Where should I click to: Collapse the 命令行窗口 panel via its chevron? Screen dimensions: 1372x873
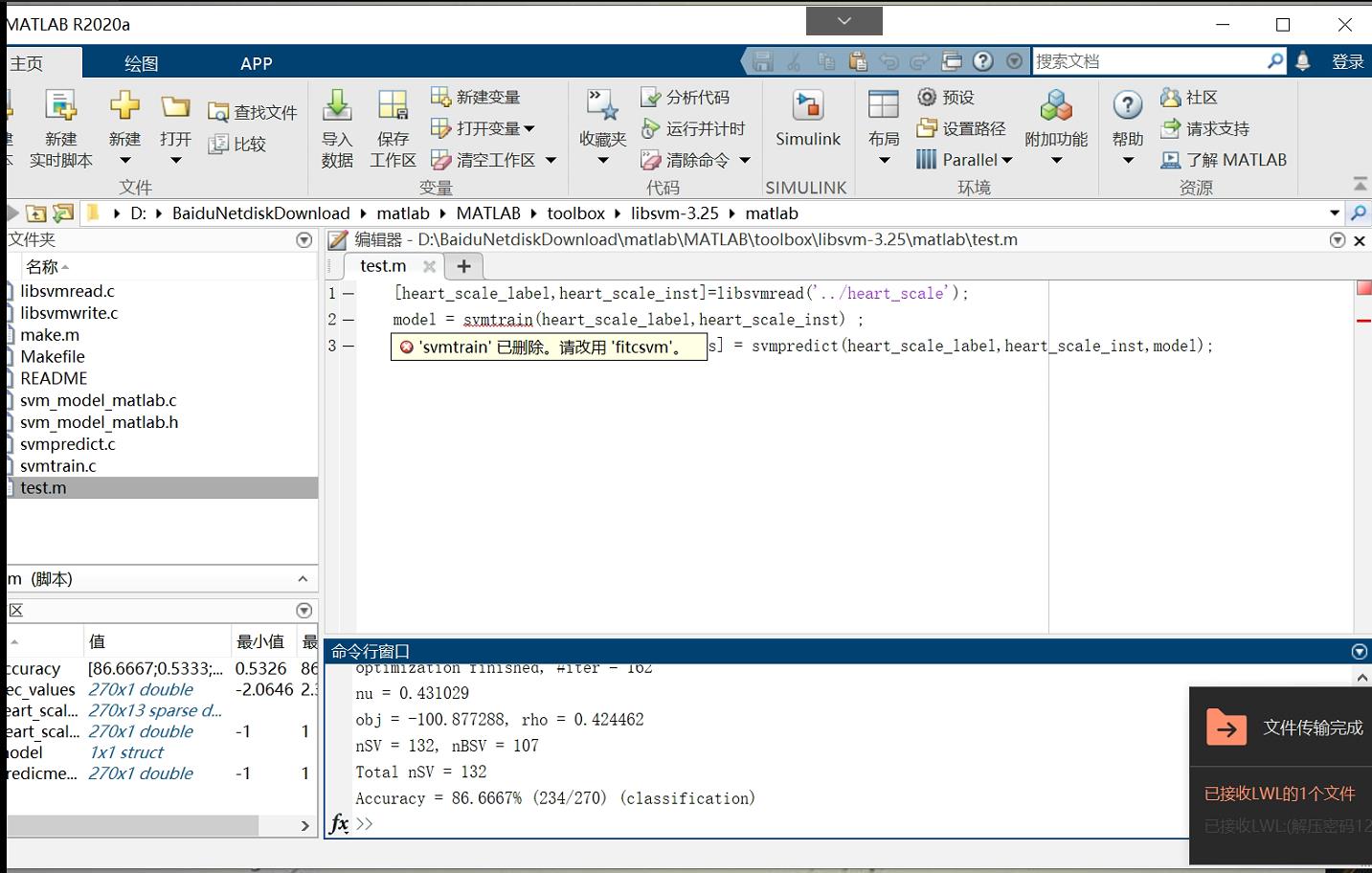(x=1359, y=651)
